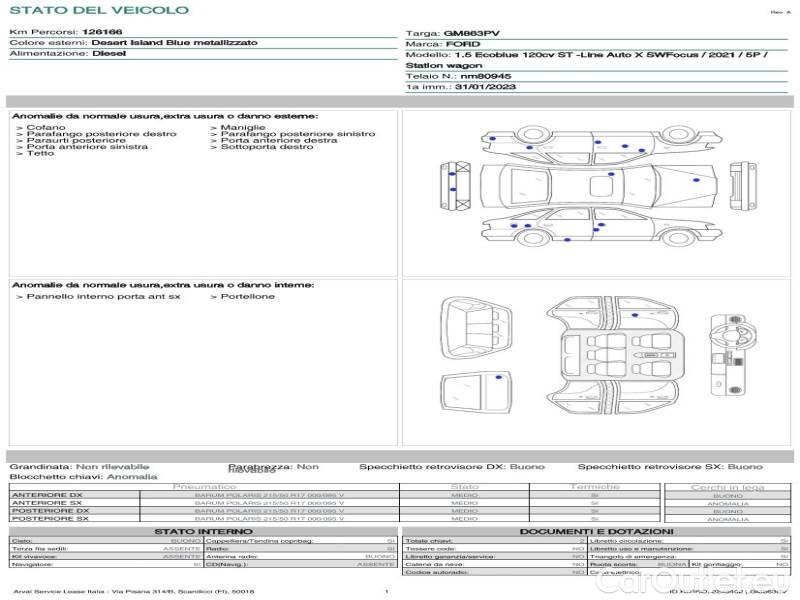Click the blue damage marker on the roof

[611, 174]
